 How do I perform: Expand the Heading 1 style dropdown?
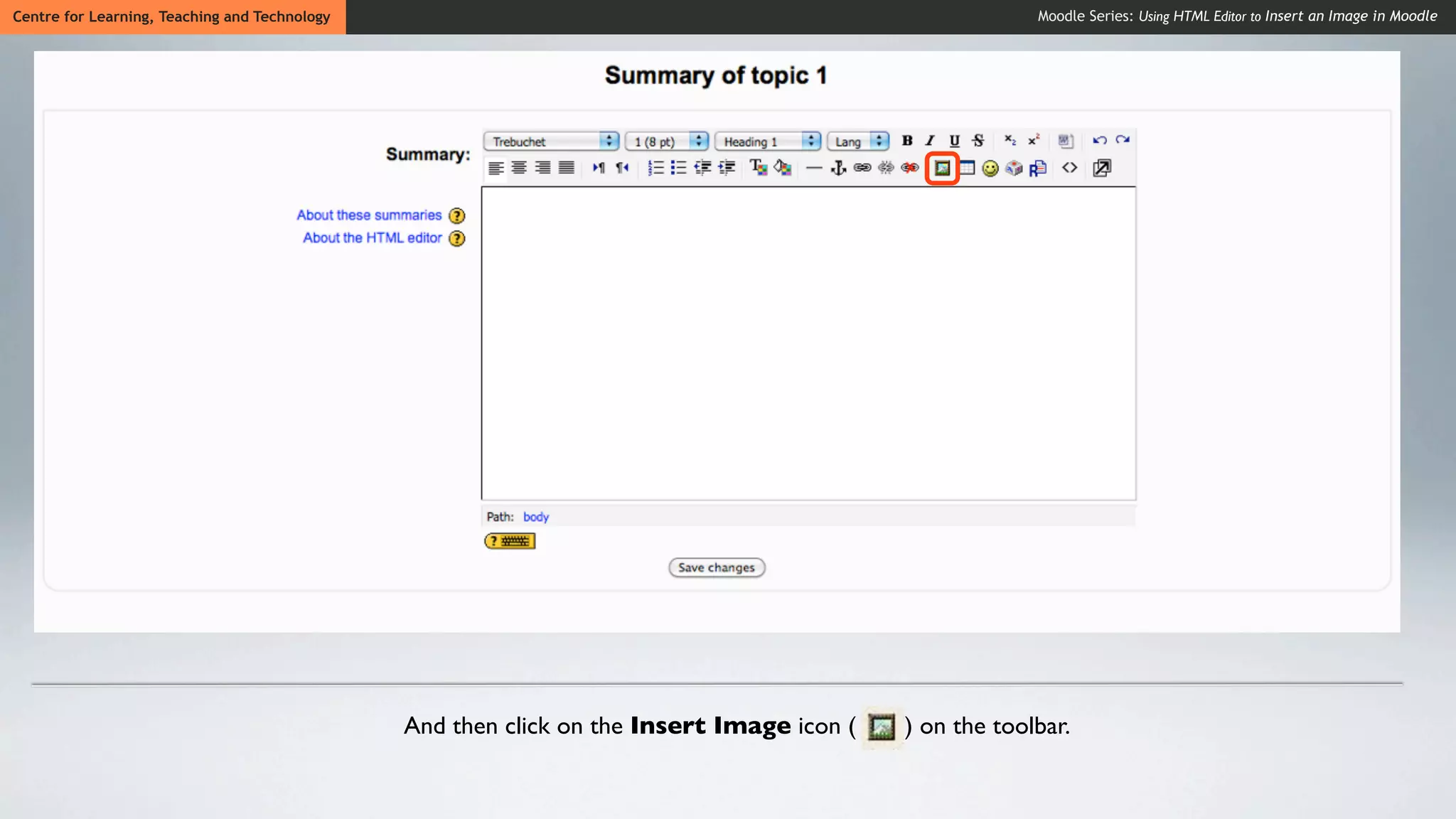[x=768, y=141]
